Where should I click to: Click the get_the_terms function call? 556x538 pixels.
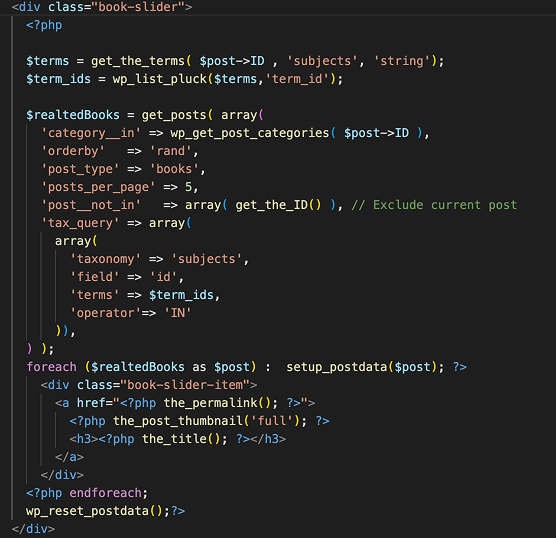tap(138, 61)
